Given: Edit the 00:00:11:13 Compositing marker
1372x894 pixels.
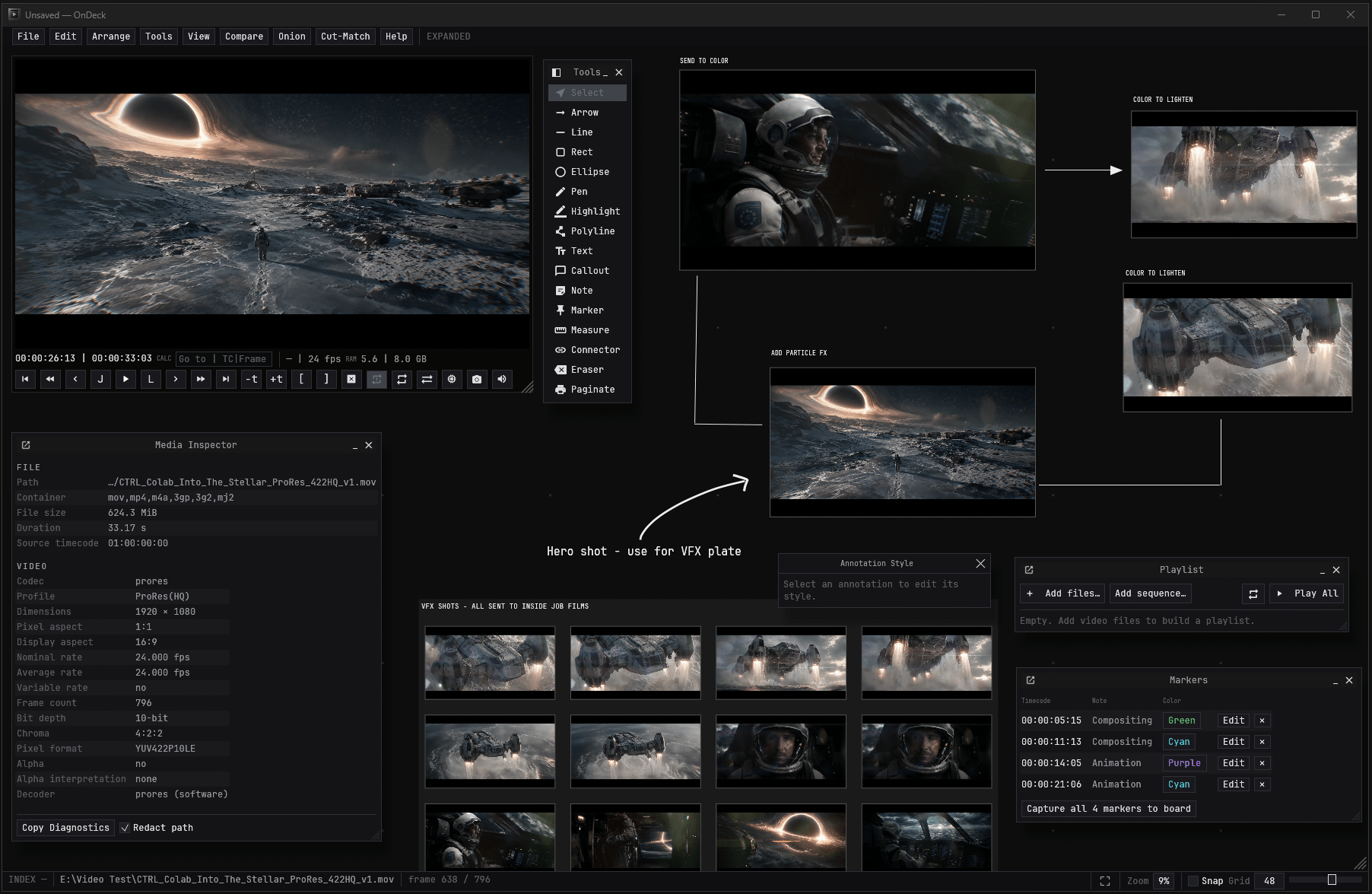Looking at the screenshot, I should pos(1234,742).
